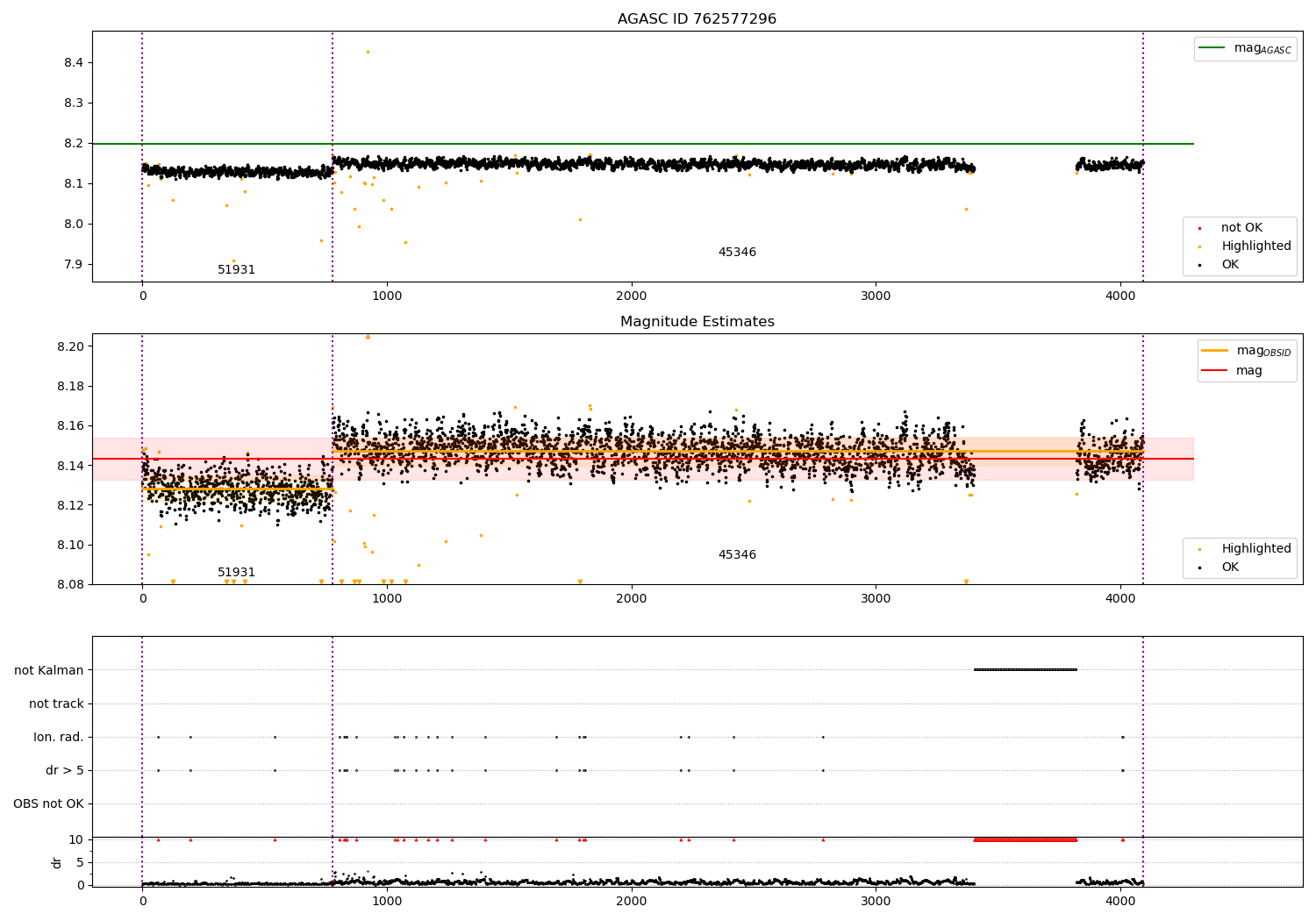Click the 7.9 tick label on top plot
This screenshot has height=921, width=1316.
tap(73, 264)
